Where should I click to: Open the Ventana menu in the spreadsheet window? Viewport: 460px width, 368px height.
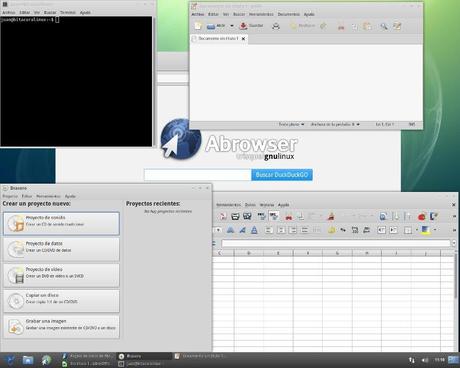coord(267,205)
